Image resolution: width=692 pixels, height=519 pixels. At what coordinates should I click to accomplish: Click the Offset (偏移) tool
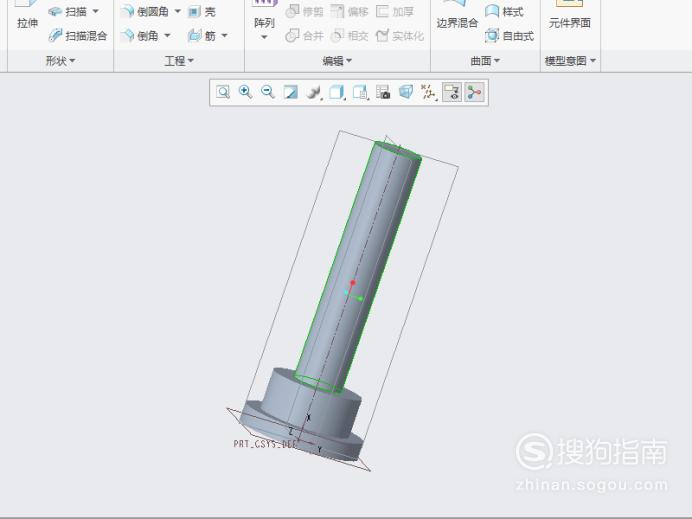349,11
